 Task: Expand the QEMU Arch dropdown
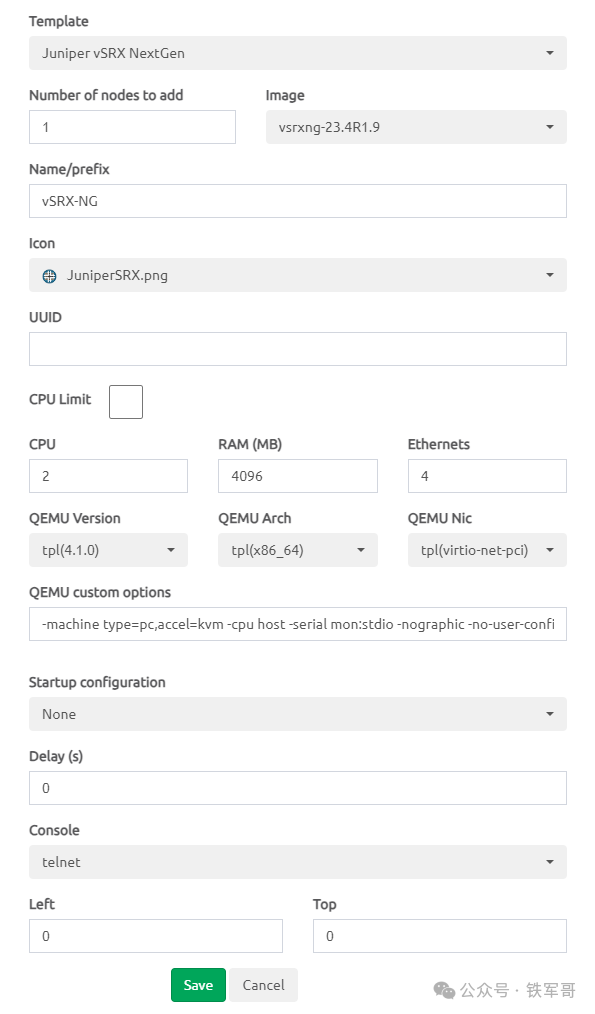coord(298,550)
